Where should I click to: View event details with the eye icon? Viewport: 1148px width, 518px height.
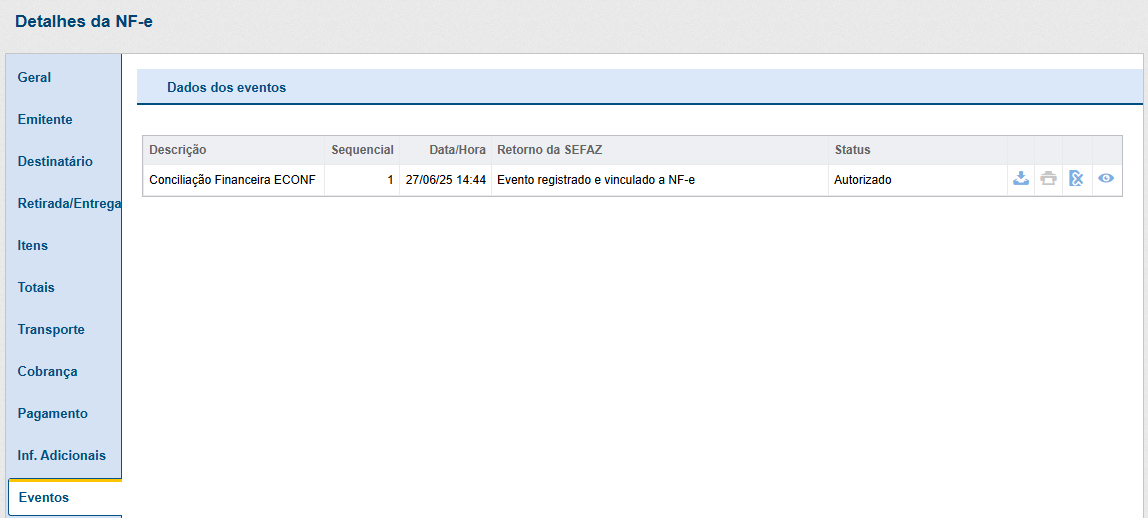[1106, 179]
